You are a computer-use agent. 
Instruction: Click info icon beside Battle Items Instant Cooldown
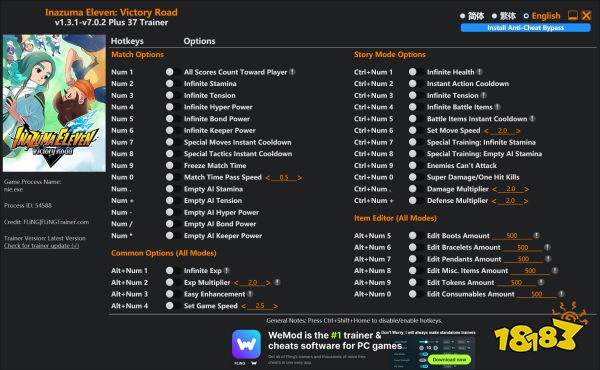[x=532, y=119]
